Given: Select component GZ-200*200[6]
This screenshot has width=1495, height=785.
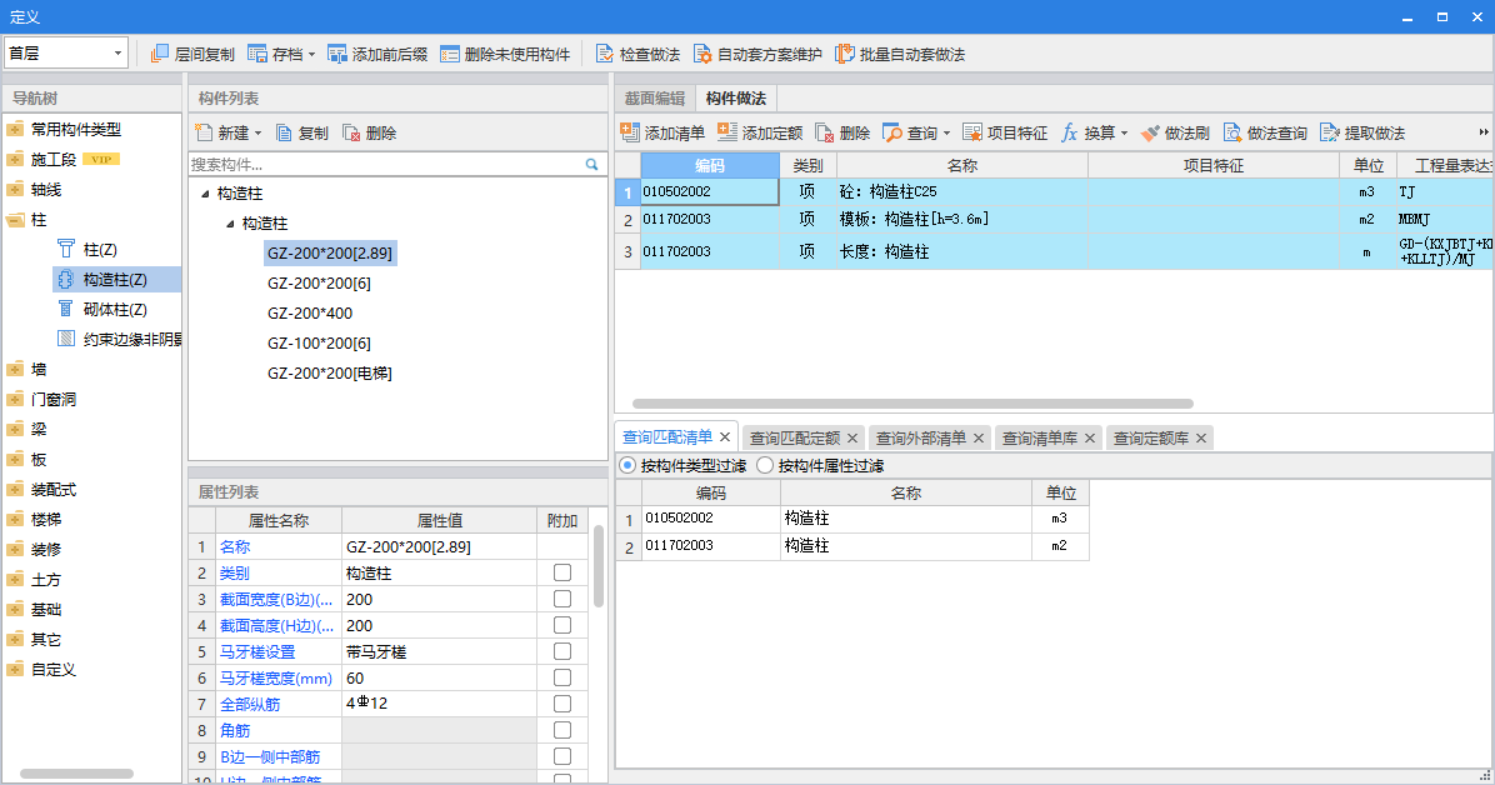Looking at the screenshot, I should click(x=319, y=284).
